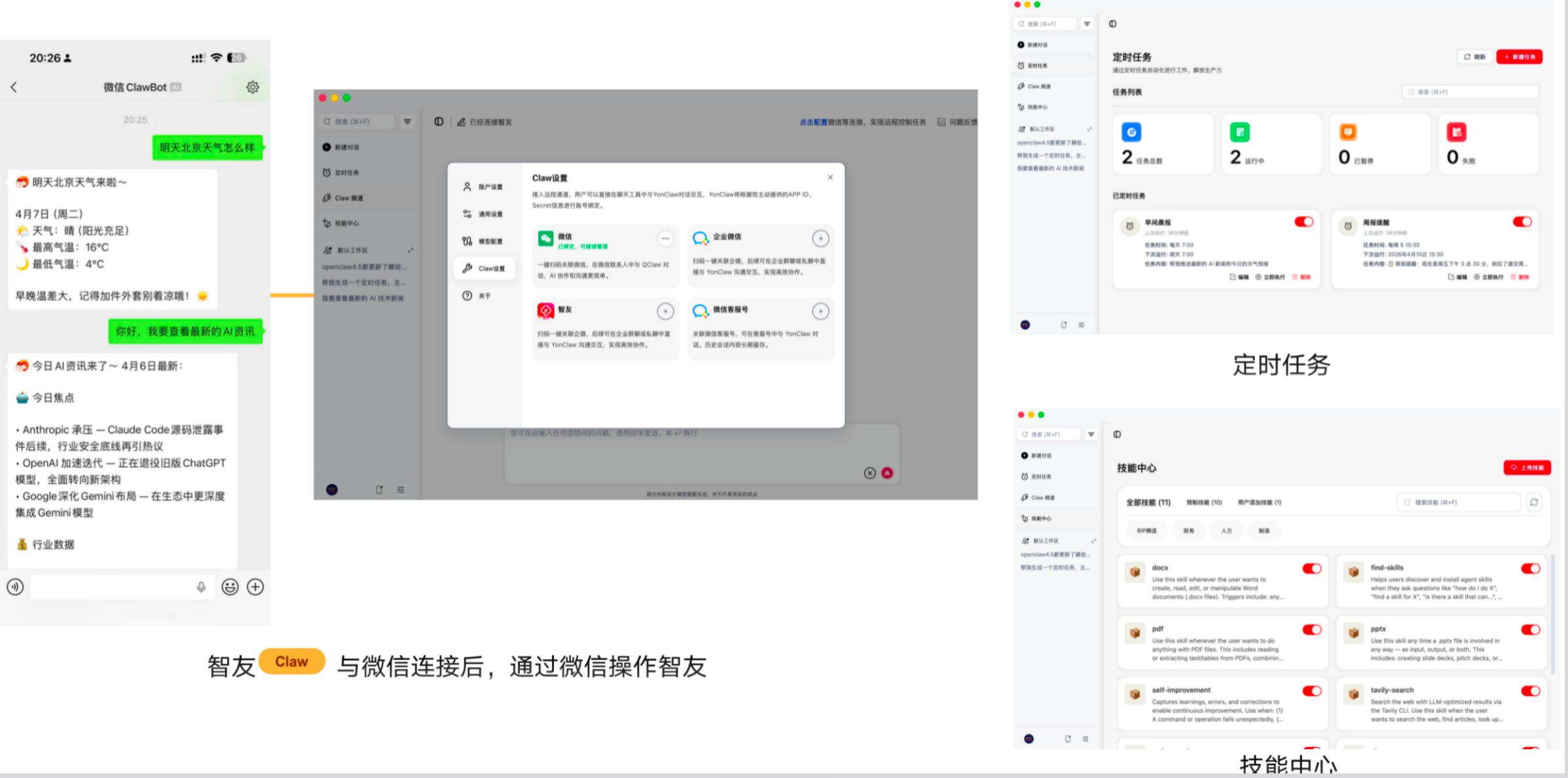Click the red 智友 logo on the card
Screen dimensions: 1568x778
(546, 311)
